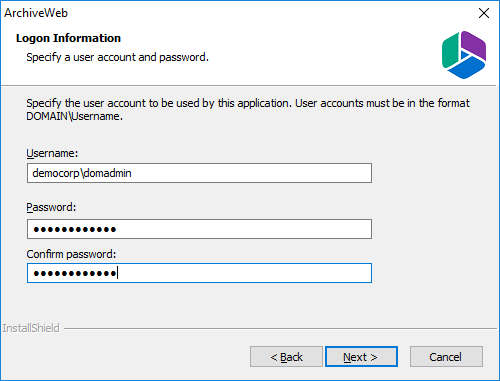This screenshot has width=500, height=381.
Task: Click the ArchiveWeb product logo icon
Action: [x=464, y=55]
